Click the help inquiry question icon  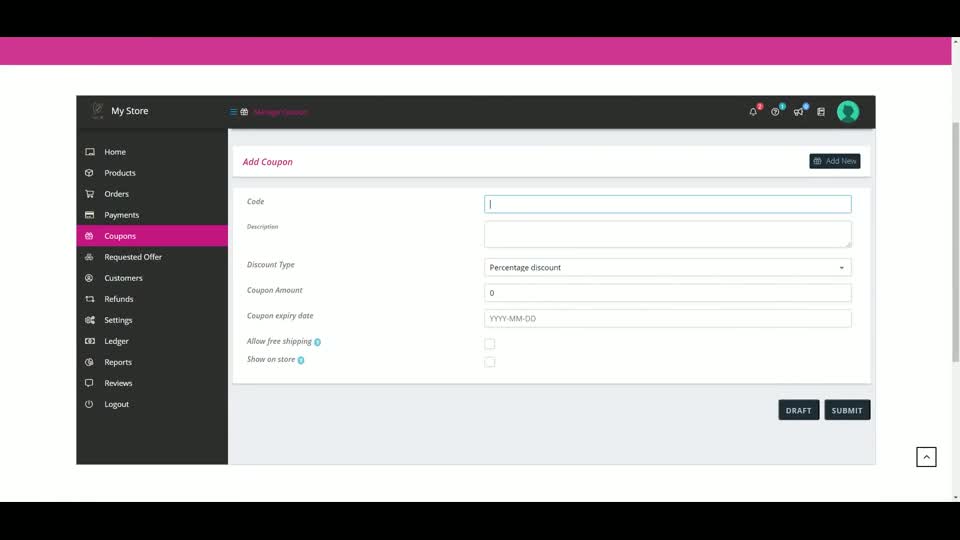coord(775,112)
